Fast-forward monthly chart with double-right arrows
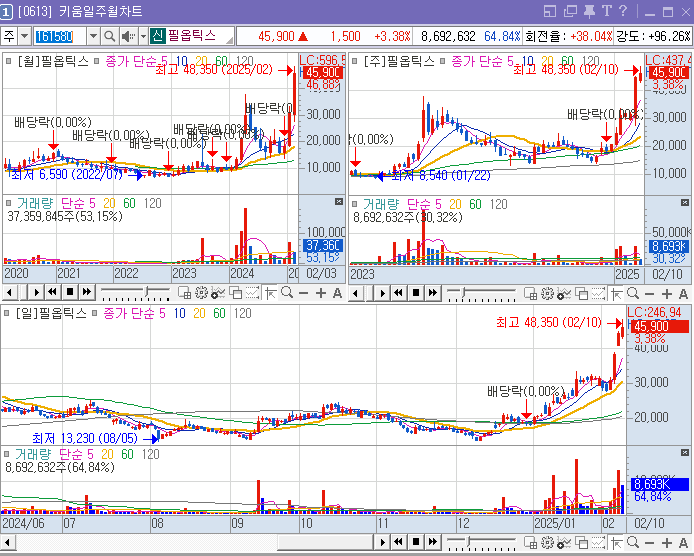Viewport: 694px width, 556px height. pyautogui.click(x=87, y=293)
